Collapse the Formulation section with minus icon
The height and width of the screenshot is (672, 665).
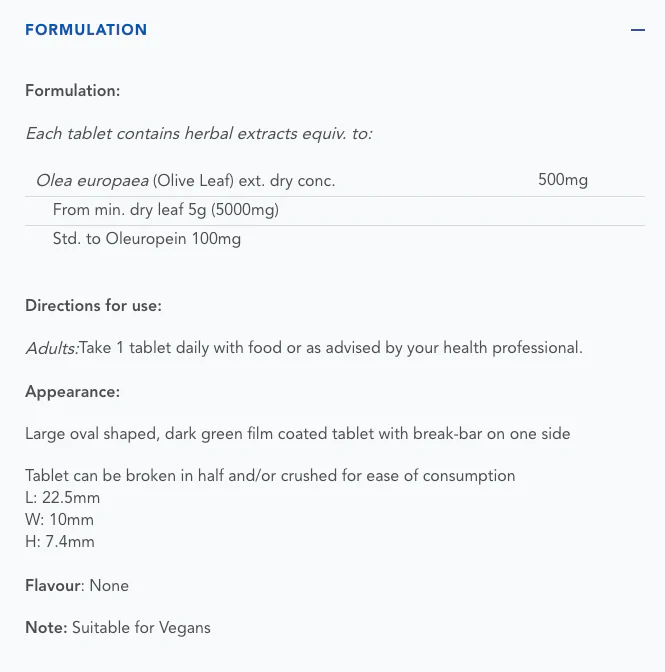[638, 30]
